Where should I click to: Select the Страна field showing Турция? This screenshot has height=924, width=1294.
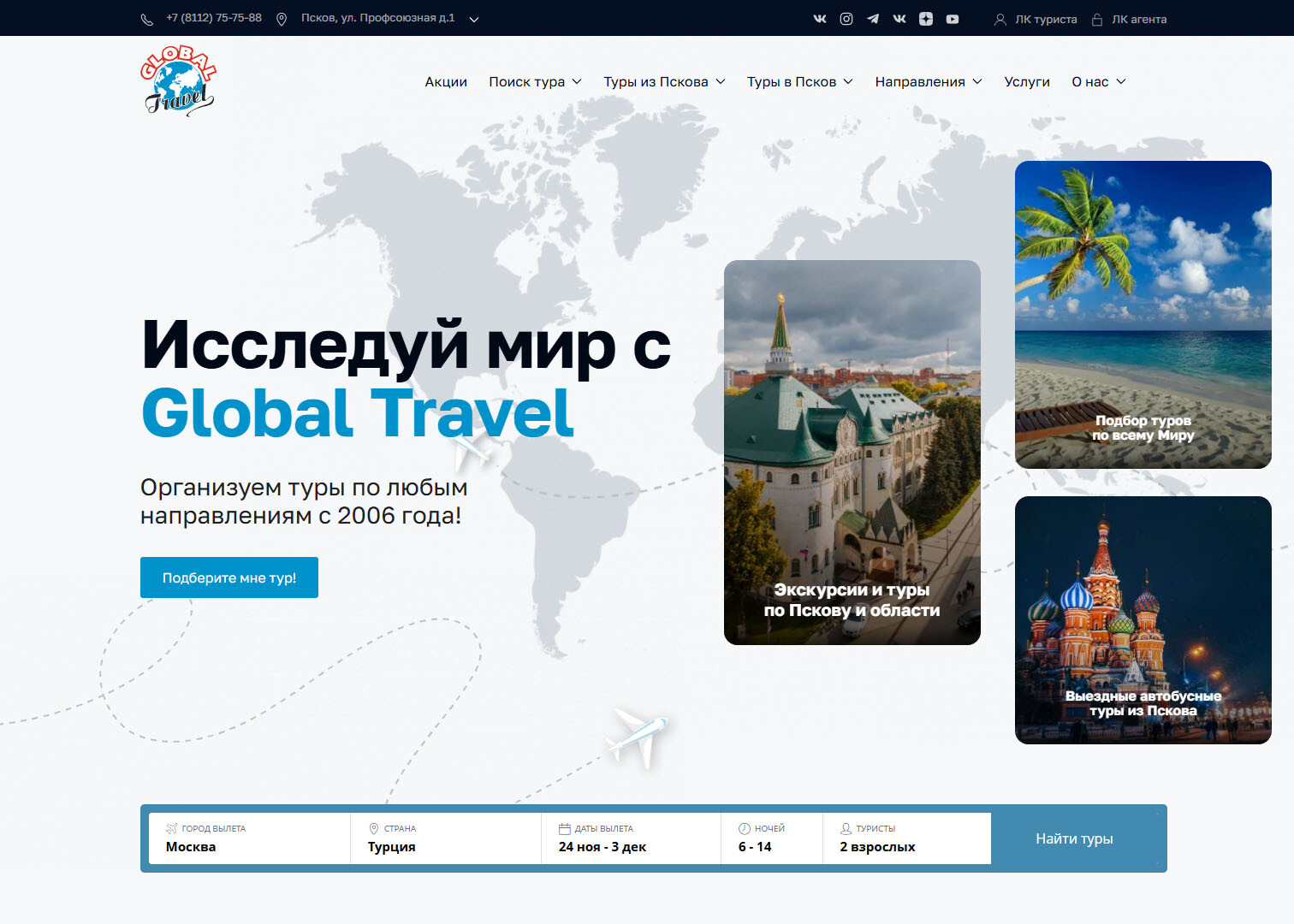click(445, 838)
